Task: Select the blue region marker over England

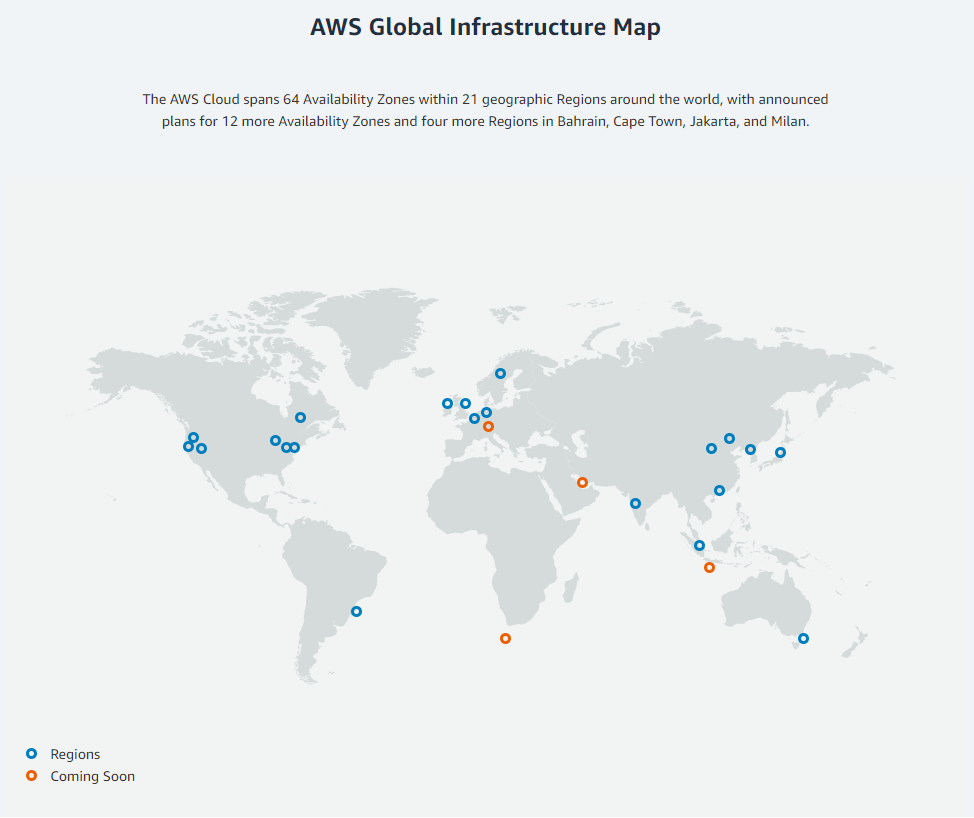Action: tap(465, 403)
